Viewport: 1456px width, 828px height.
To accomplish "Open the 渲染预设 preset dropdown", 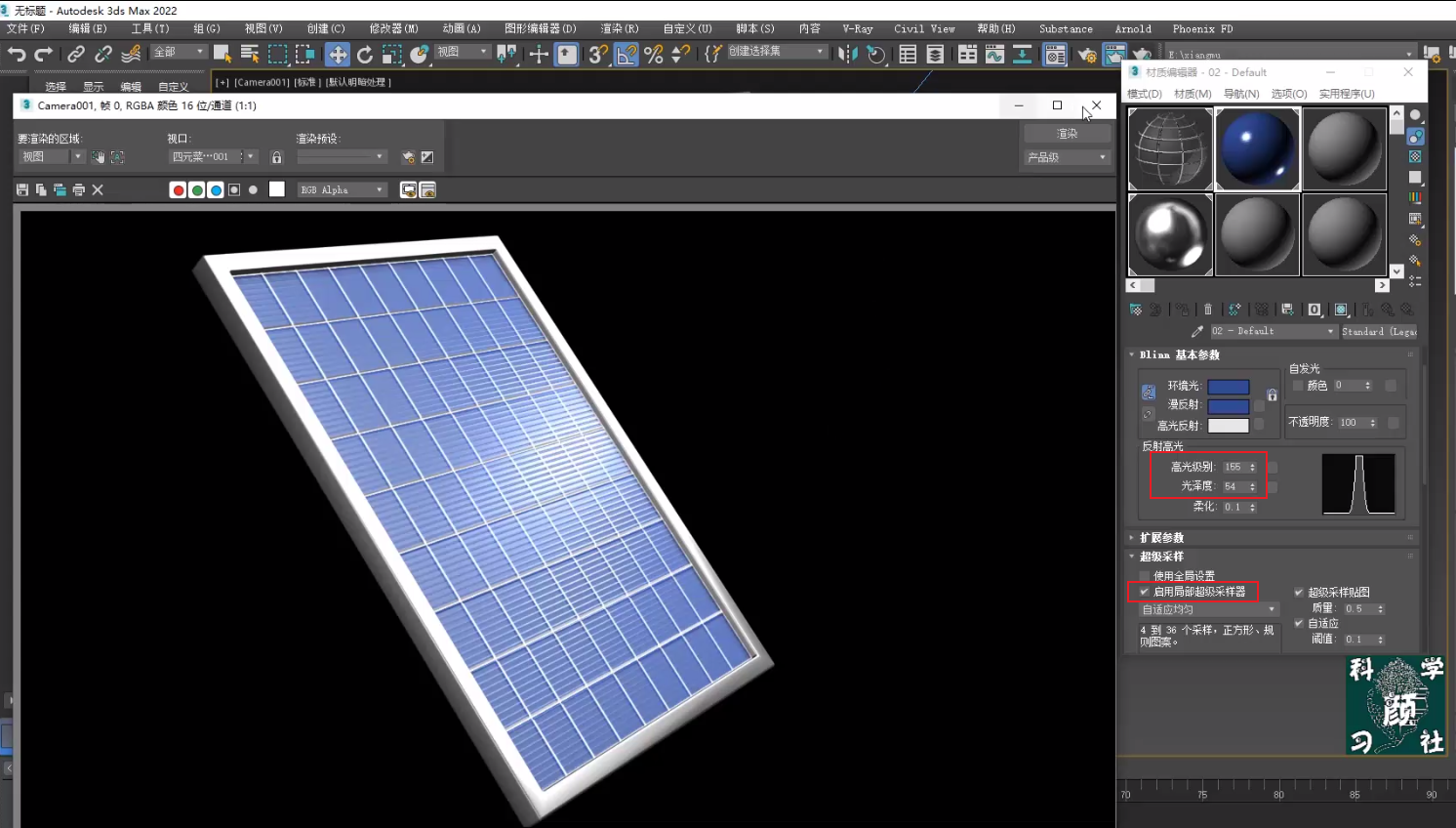I will tap(342, 157).
